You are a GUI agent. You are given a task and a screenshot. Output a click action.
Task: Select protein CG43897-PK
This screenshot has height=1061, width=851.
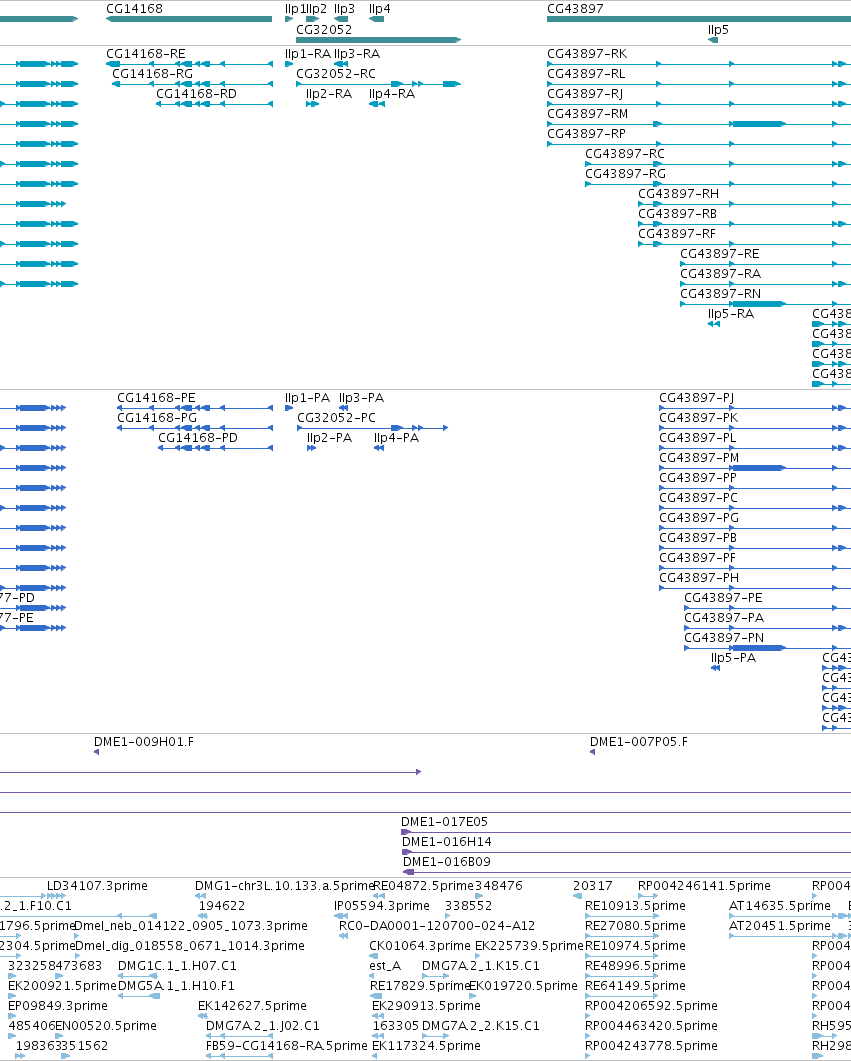pyautogui.click(x=699, y=417)
